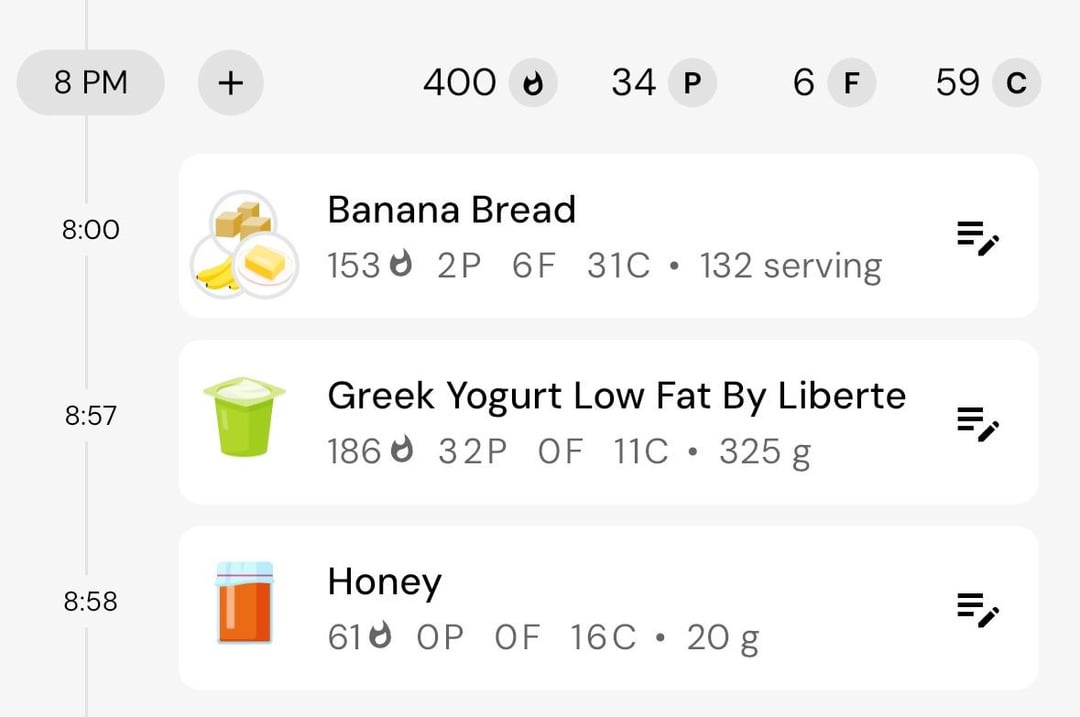
Task: Select the 8 PM time pill
Action: point(91,83)
